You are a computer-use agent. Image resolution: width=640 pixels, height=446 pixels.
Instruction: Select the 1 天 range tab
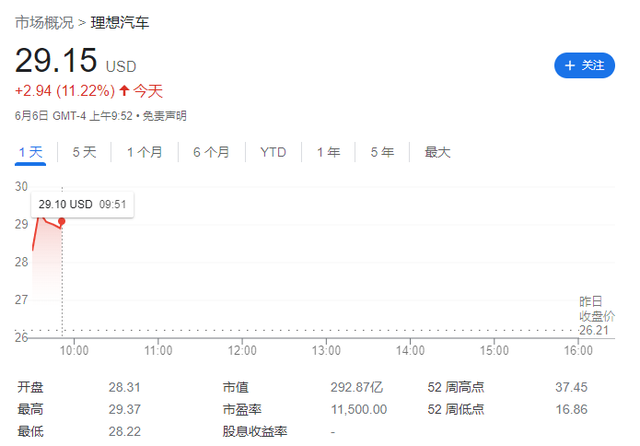click(31, 152)
